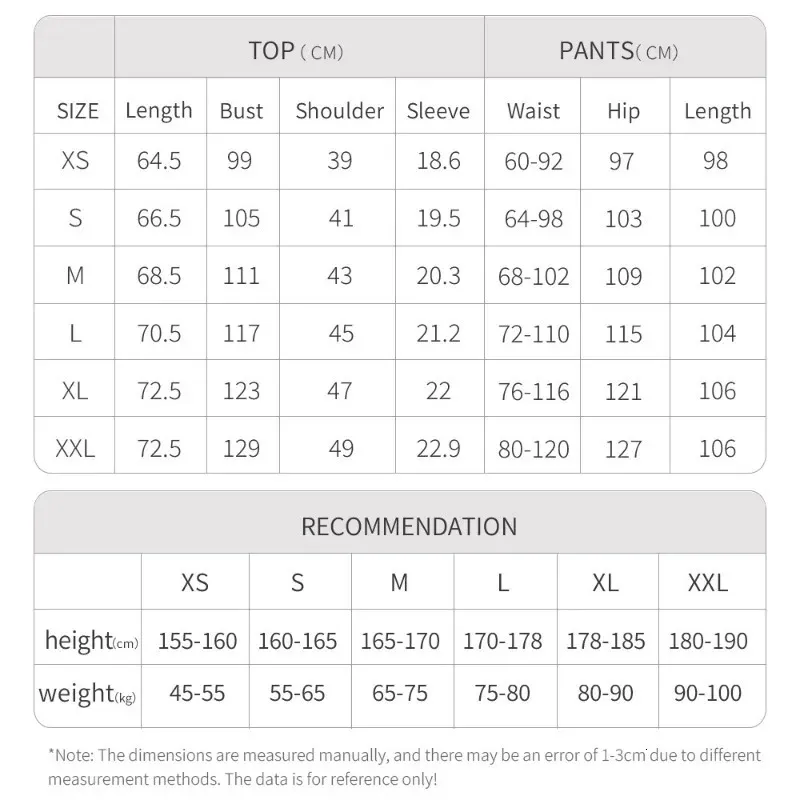This screenshot has height=800, width=800.
Task: Select the Sleeve column header
Action: [438, 111]
